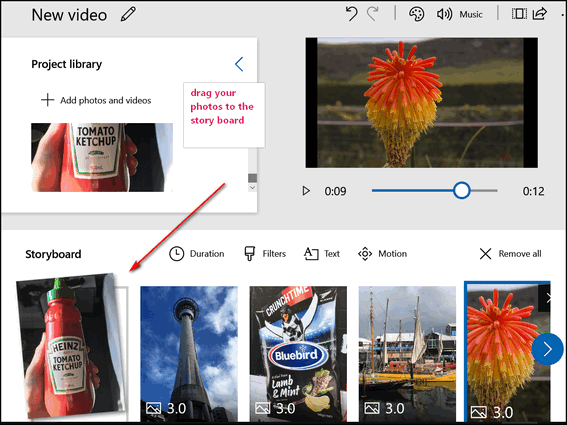Open Duration settings for the clip

point(197,254)
